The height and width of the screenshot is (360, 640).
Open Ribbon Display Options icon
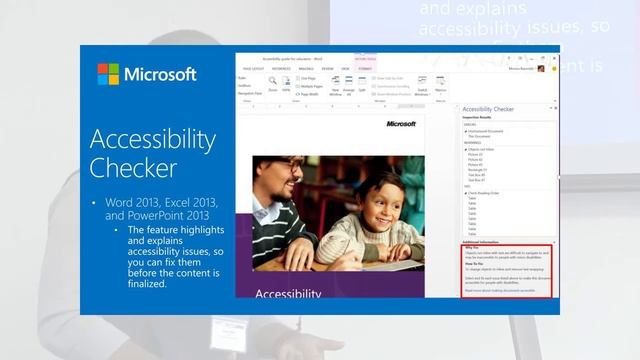520,58
